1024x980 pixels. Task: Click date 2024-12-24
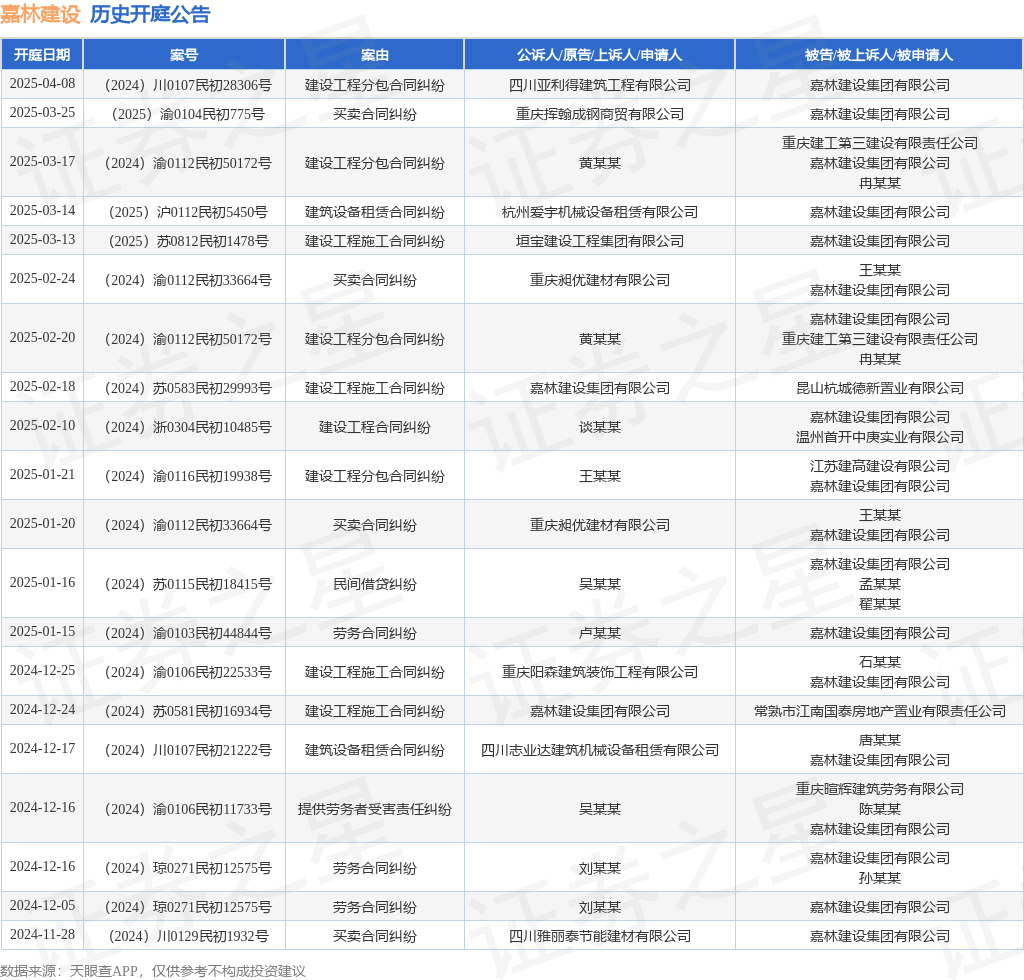coord(42,710)
